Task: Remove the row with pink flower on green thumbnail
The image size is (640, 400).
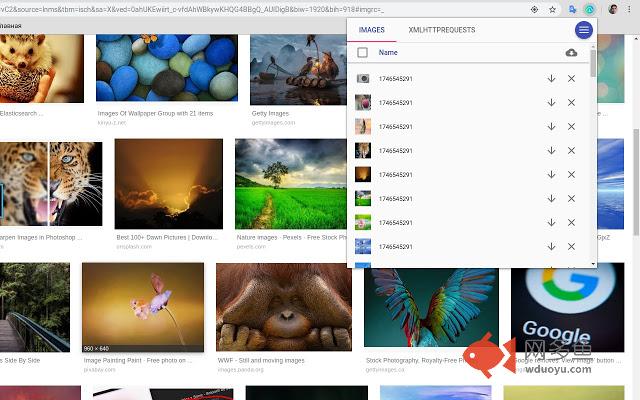Action: tap(571, 222)
